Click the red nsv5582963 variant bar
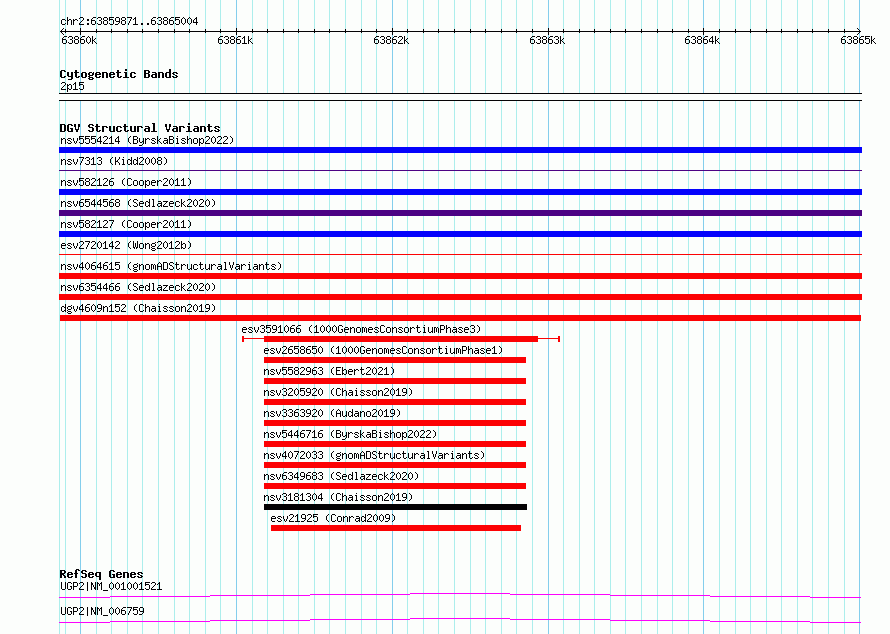 (395, 381)
